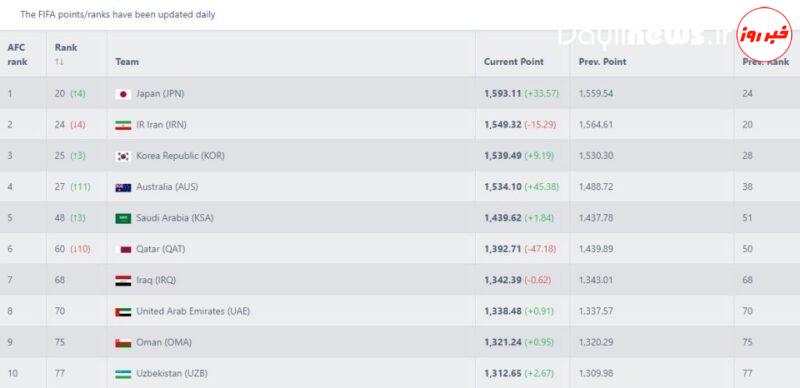Open the IR Iran (IRN) team link
Image resolution: width=800 pixels, height=388 pixels.
161,125
